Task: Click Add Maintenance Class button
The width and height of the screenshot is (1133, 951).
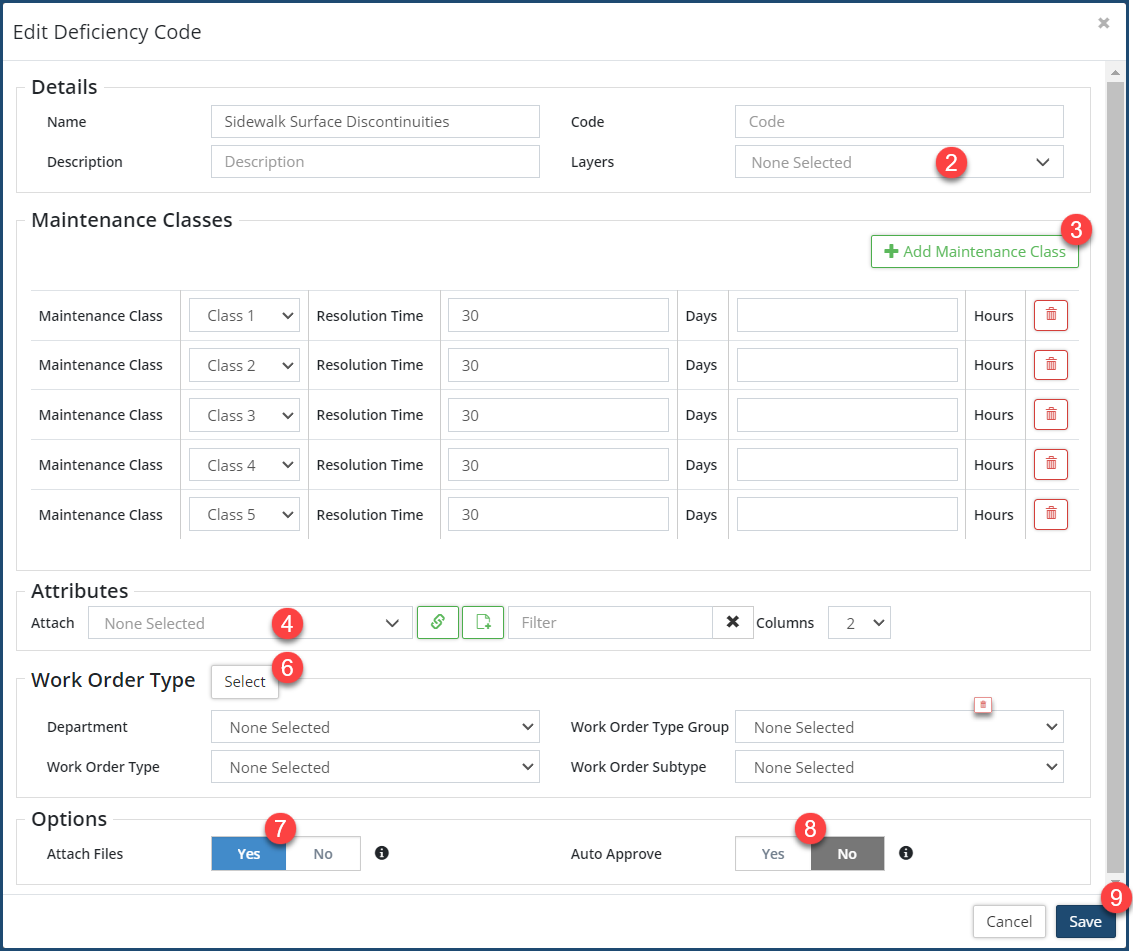Action: click(974, 252)
